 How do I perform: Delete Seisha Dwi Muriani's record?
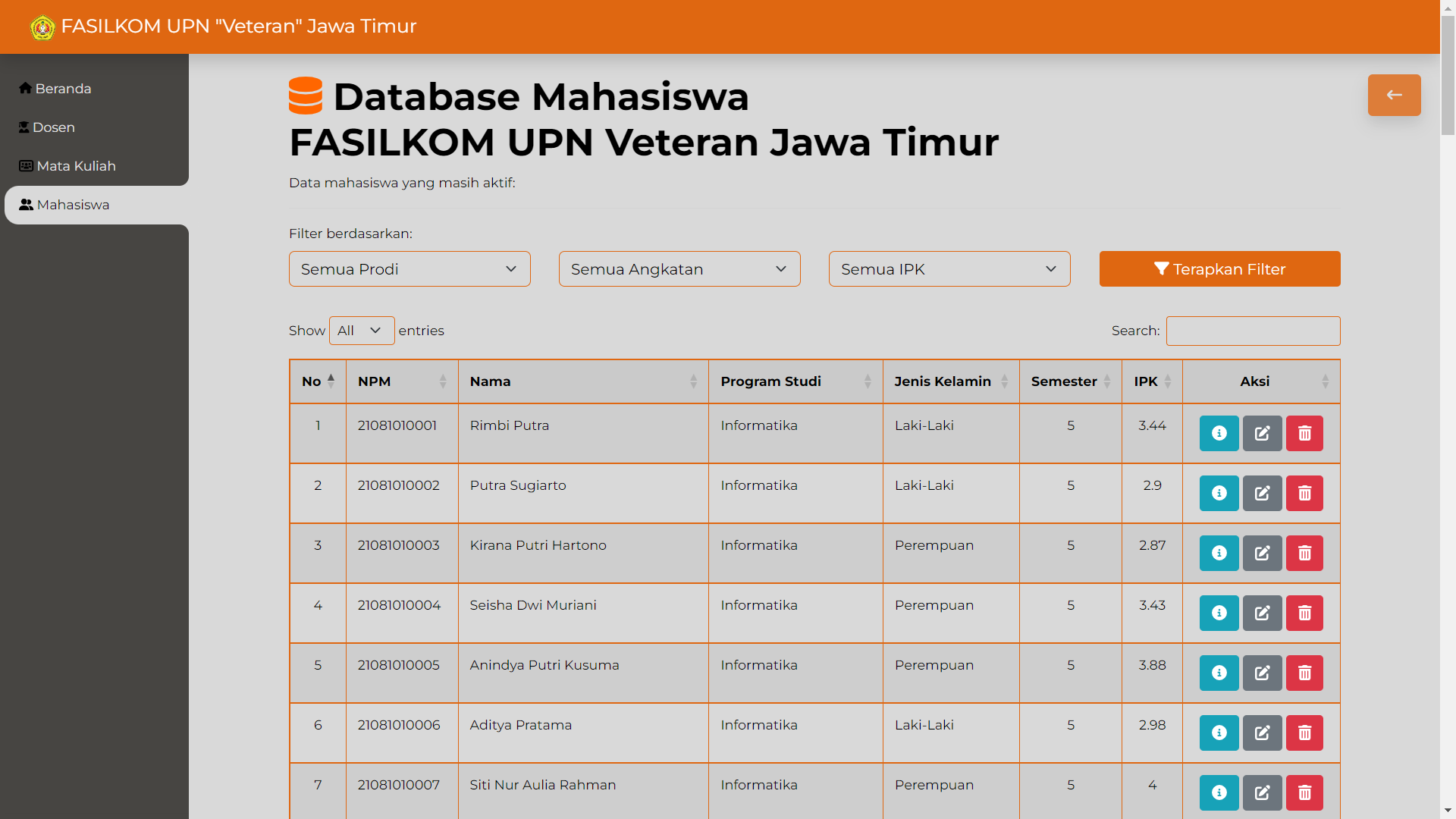1304,613
